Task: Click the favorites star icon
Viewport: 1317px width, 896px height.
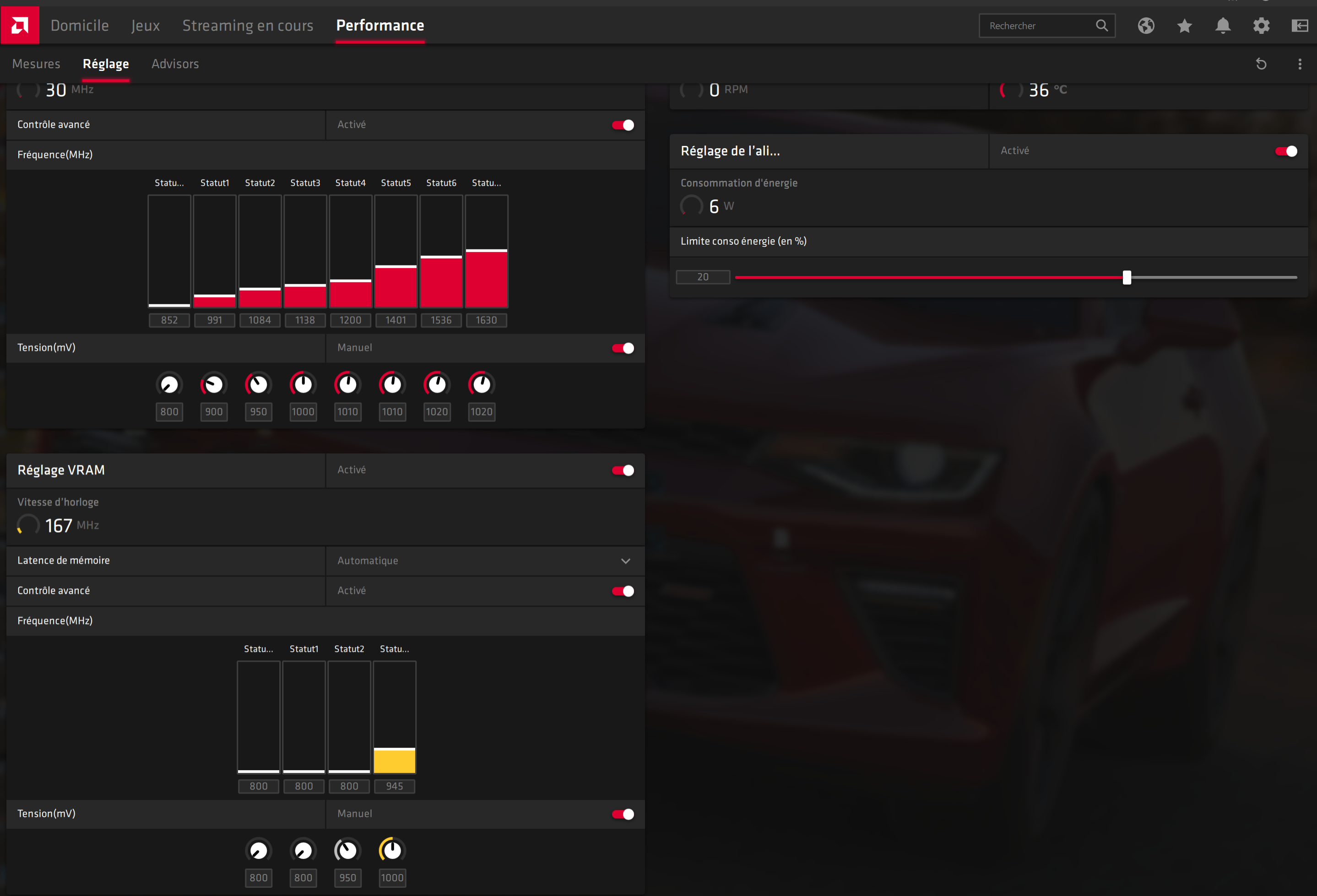Action: pos(1184,26)
